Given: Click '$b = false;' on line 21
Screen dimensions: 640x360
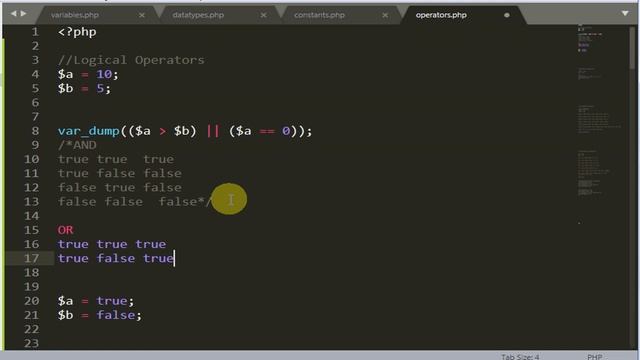Looking at the screenshot, I should (x=100, y=315).
